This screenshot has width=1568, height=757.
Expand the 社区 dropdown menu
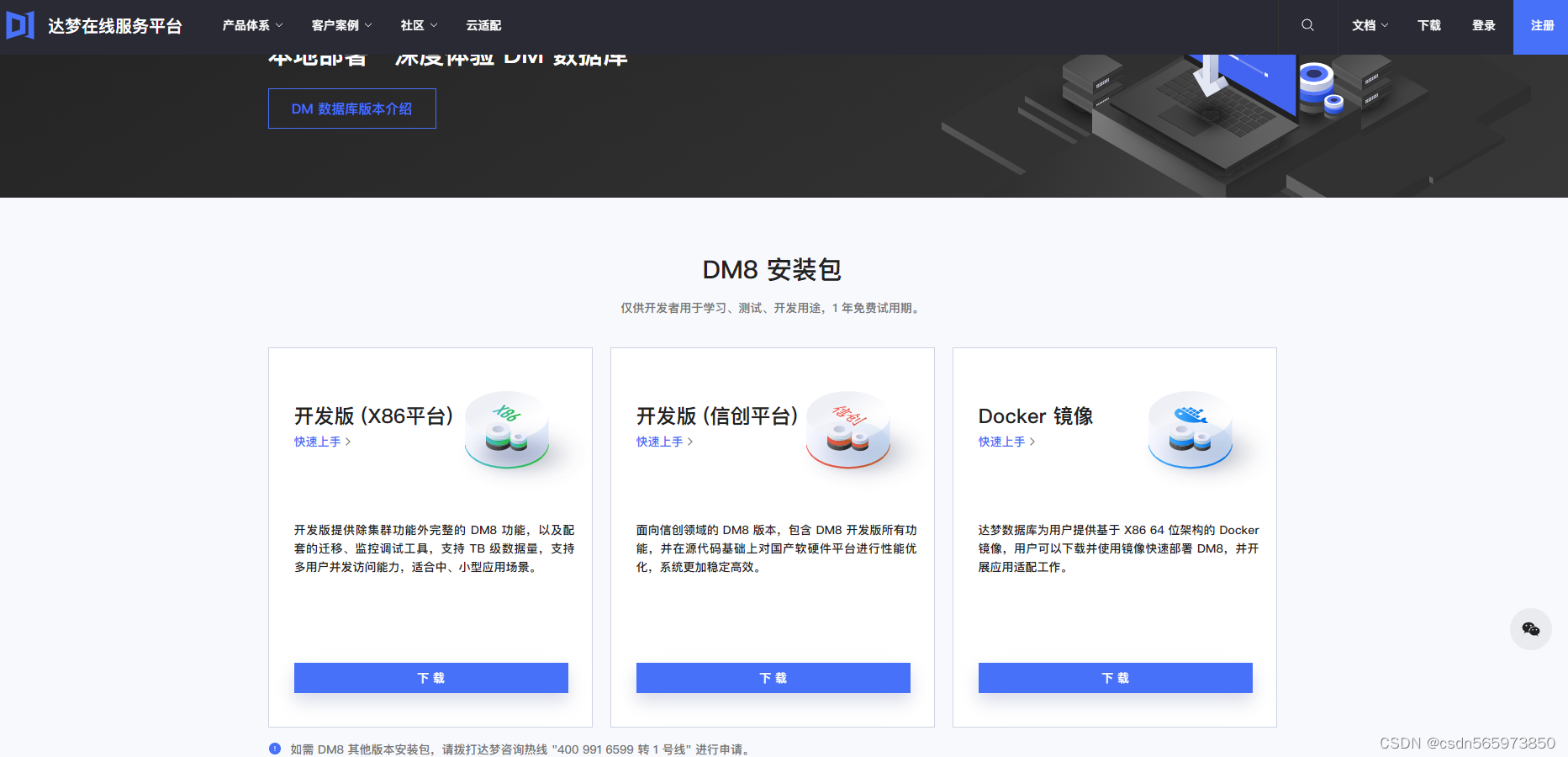tap(419, 26)
